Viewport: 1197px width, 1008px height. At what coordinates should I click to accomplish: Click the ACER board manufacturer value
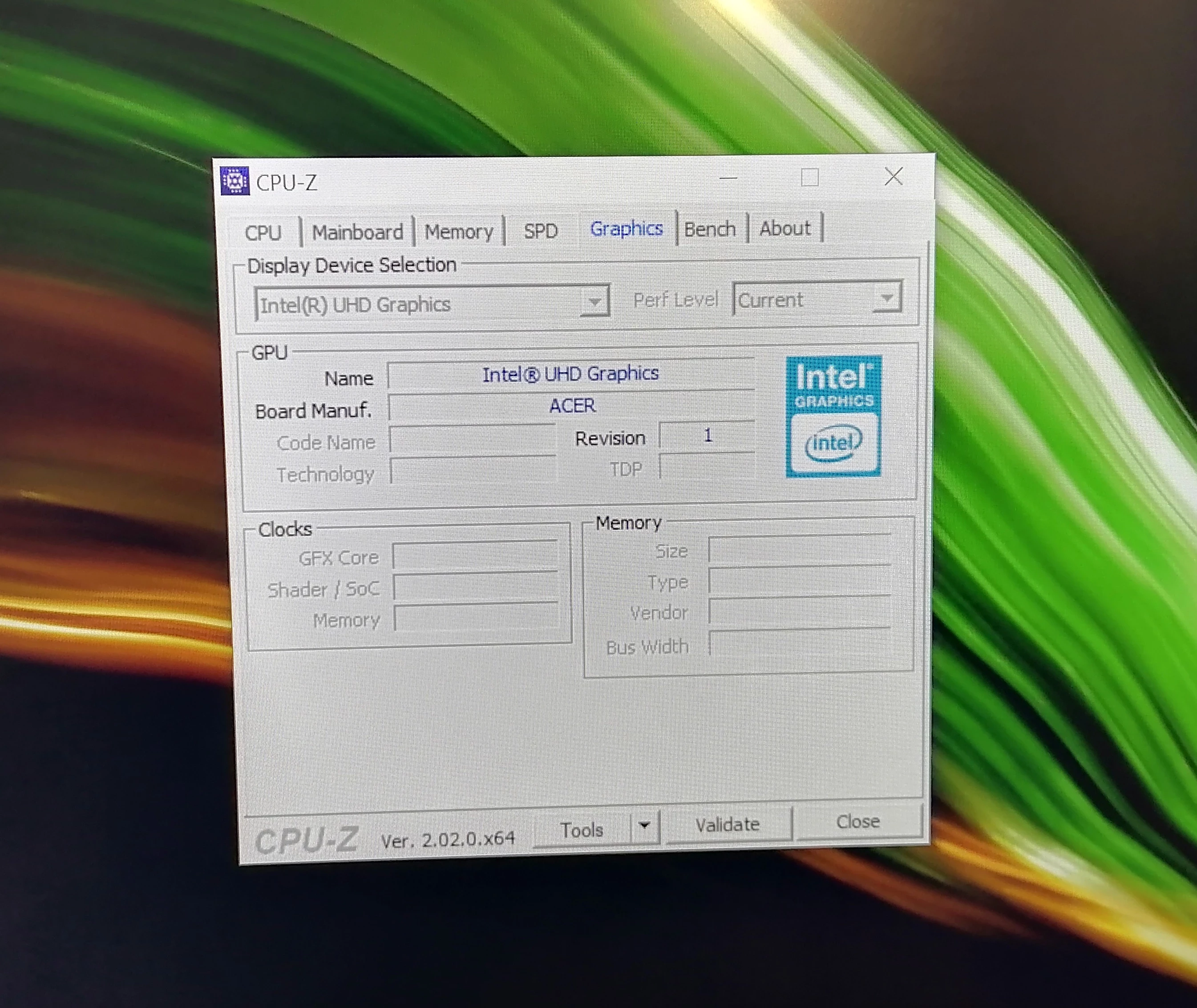click(x=572, y=406)
